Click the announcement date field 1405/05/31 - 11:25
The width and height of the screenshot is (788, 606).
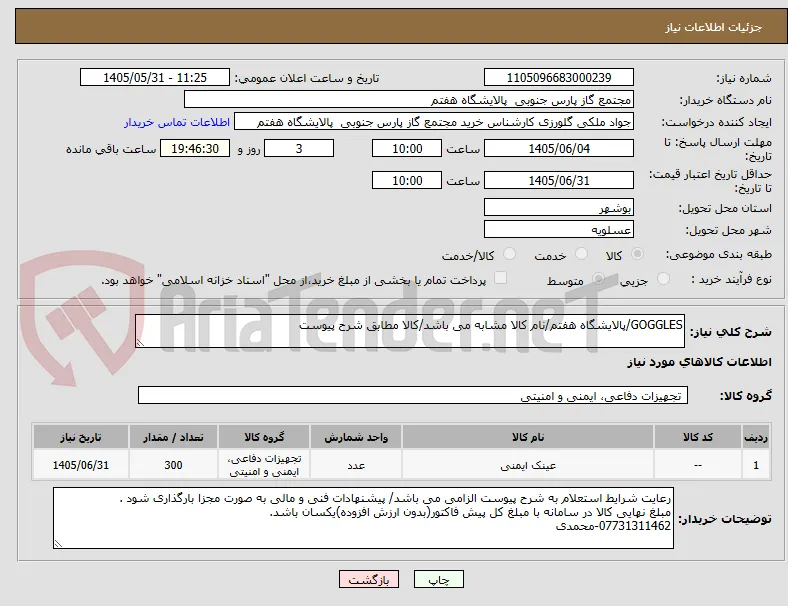click(155, 77)
